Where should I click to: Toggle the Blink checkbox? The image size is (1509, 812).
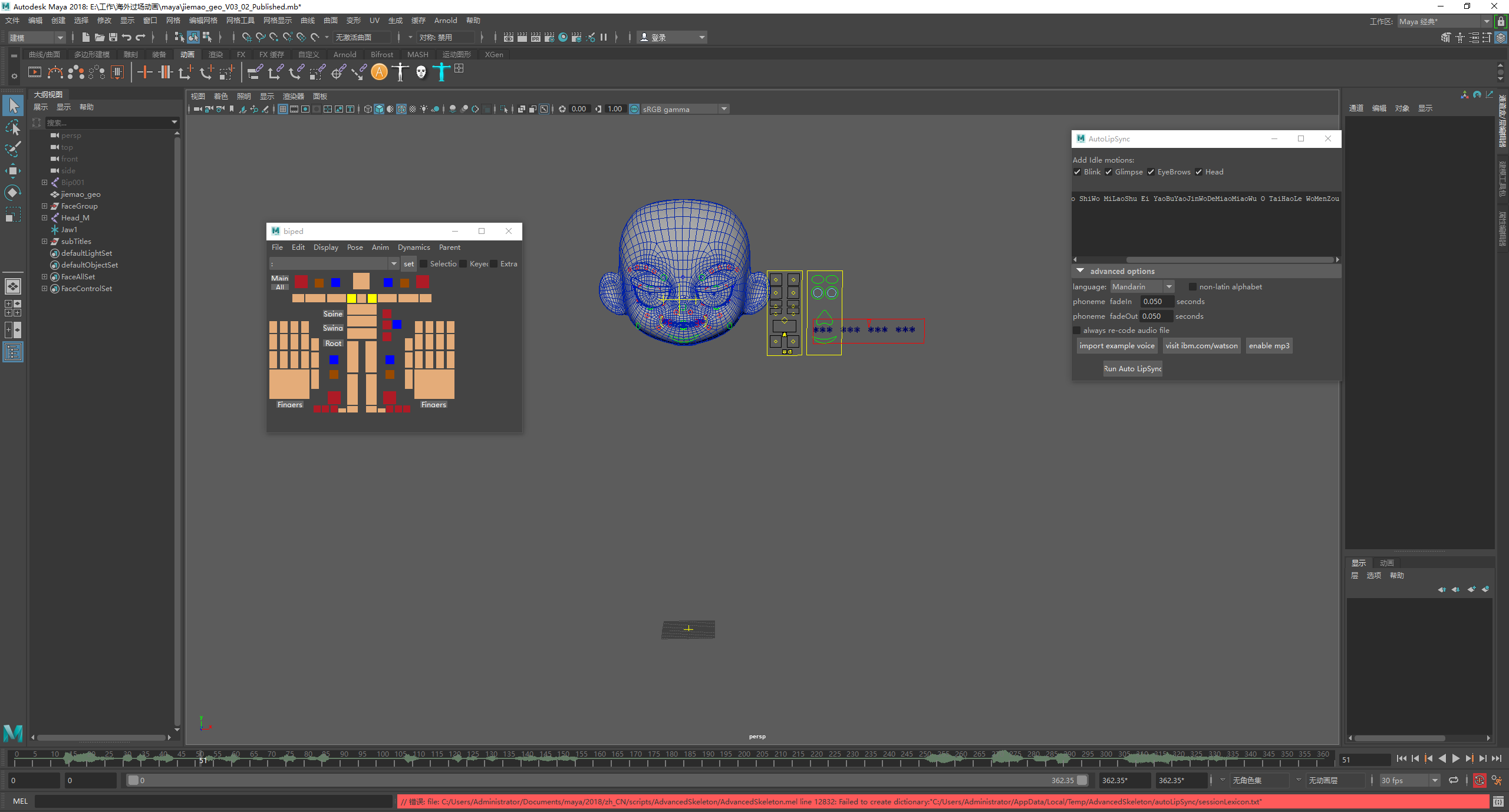[1078, 172]
